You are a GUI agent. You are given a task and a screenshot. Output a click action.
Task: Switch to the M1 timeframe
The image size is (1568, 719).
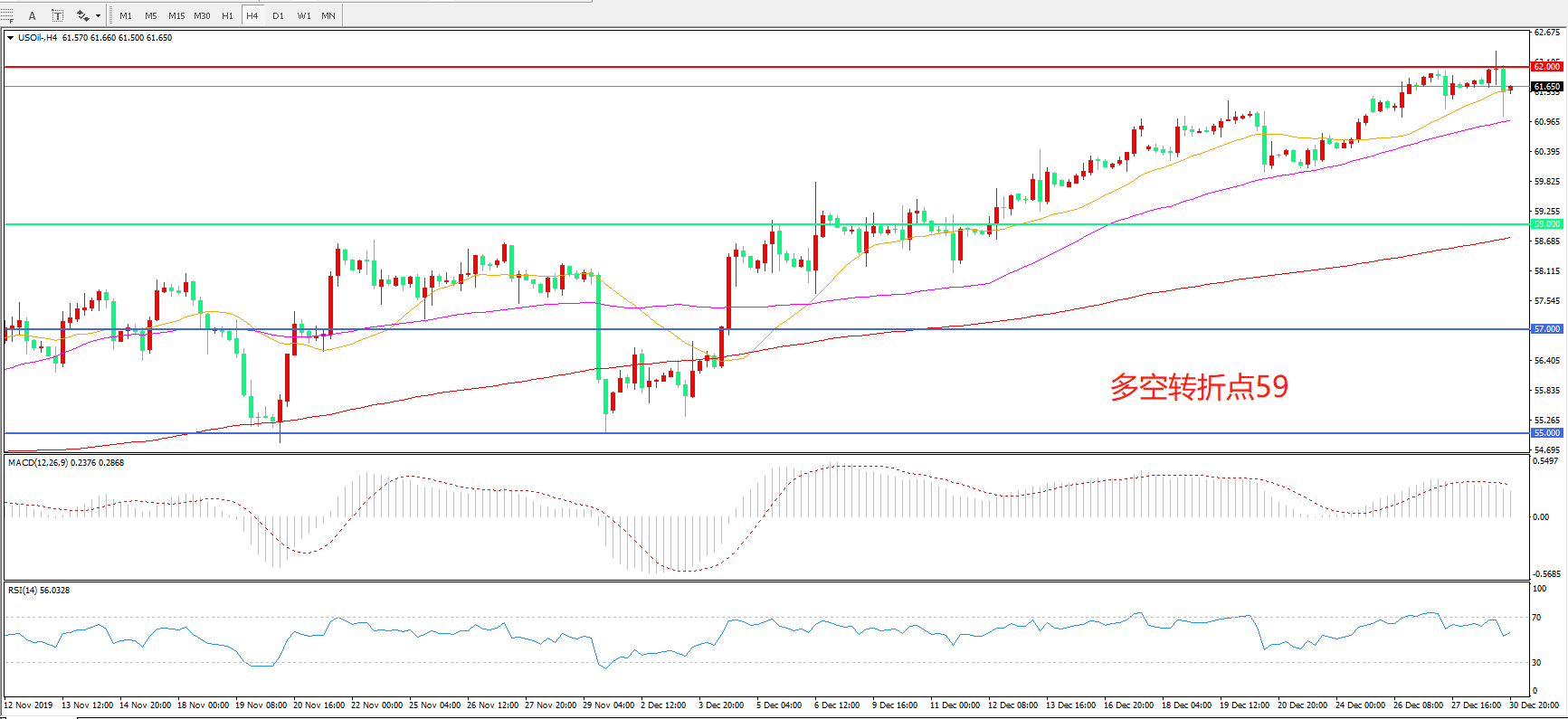(126, 15)
